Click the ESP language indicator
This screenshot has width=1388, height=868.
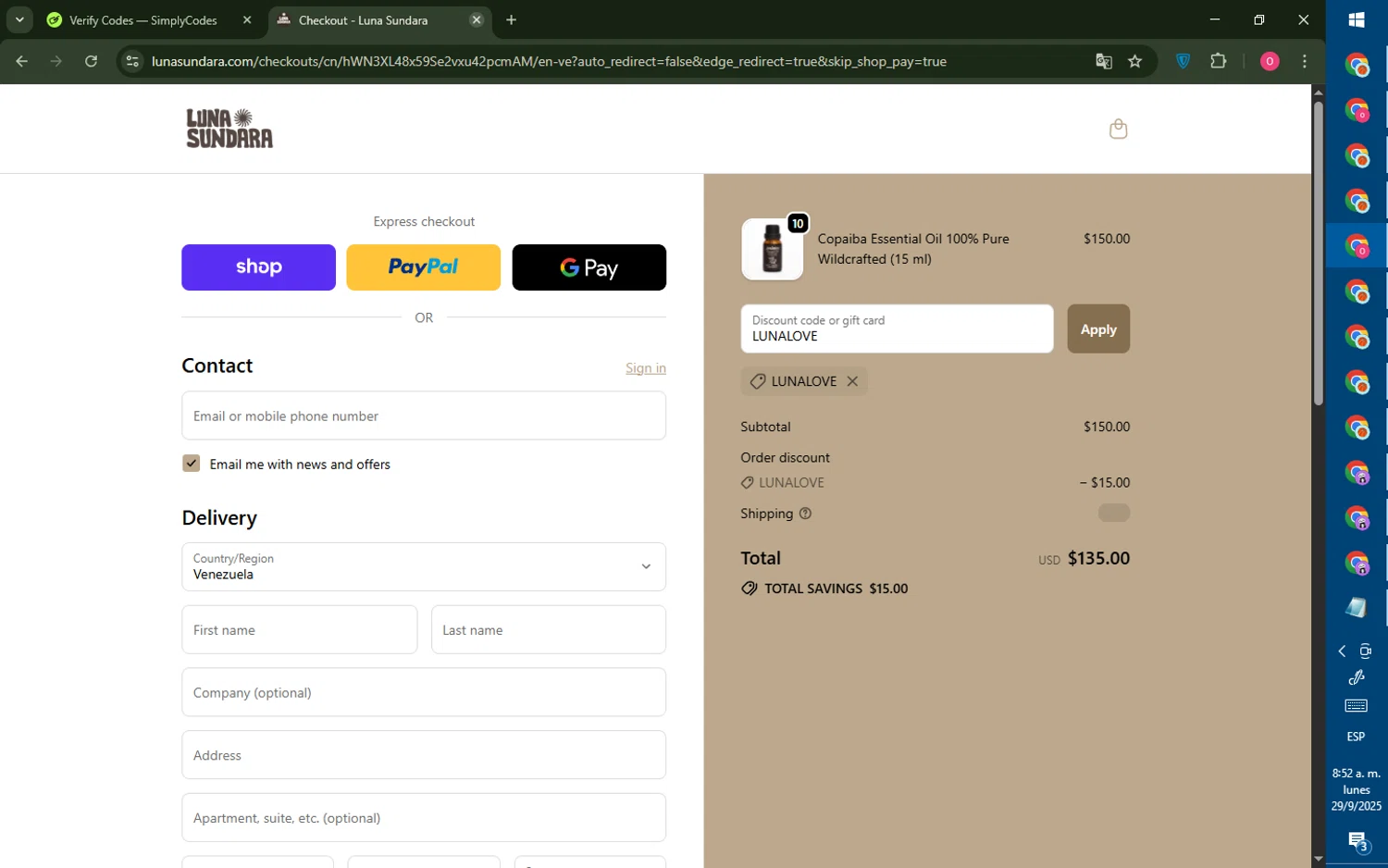click(x=1356, y=737)
